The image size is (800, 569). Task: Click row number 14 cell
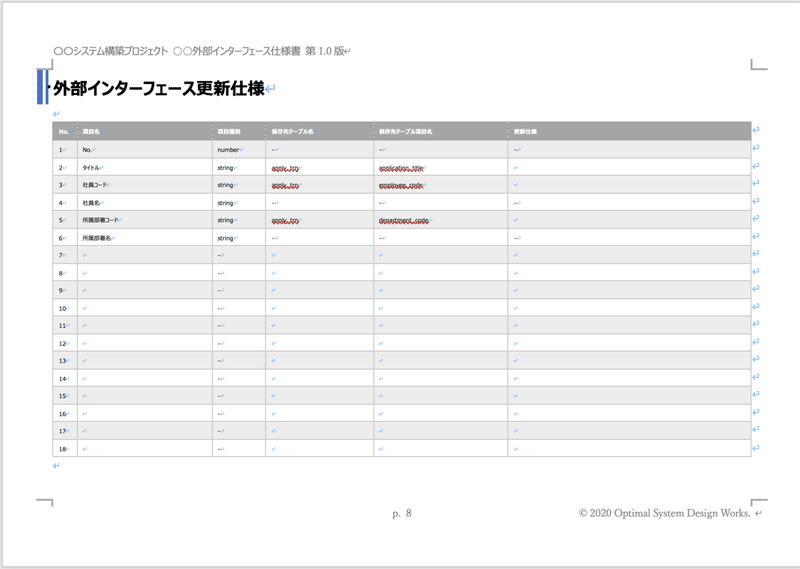coord(65,379)
